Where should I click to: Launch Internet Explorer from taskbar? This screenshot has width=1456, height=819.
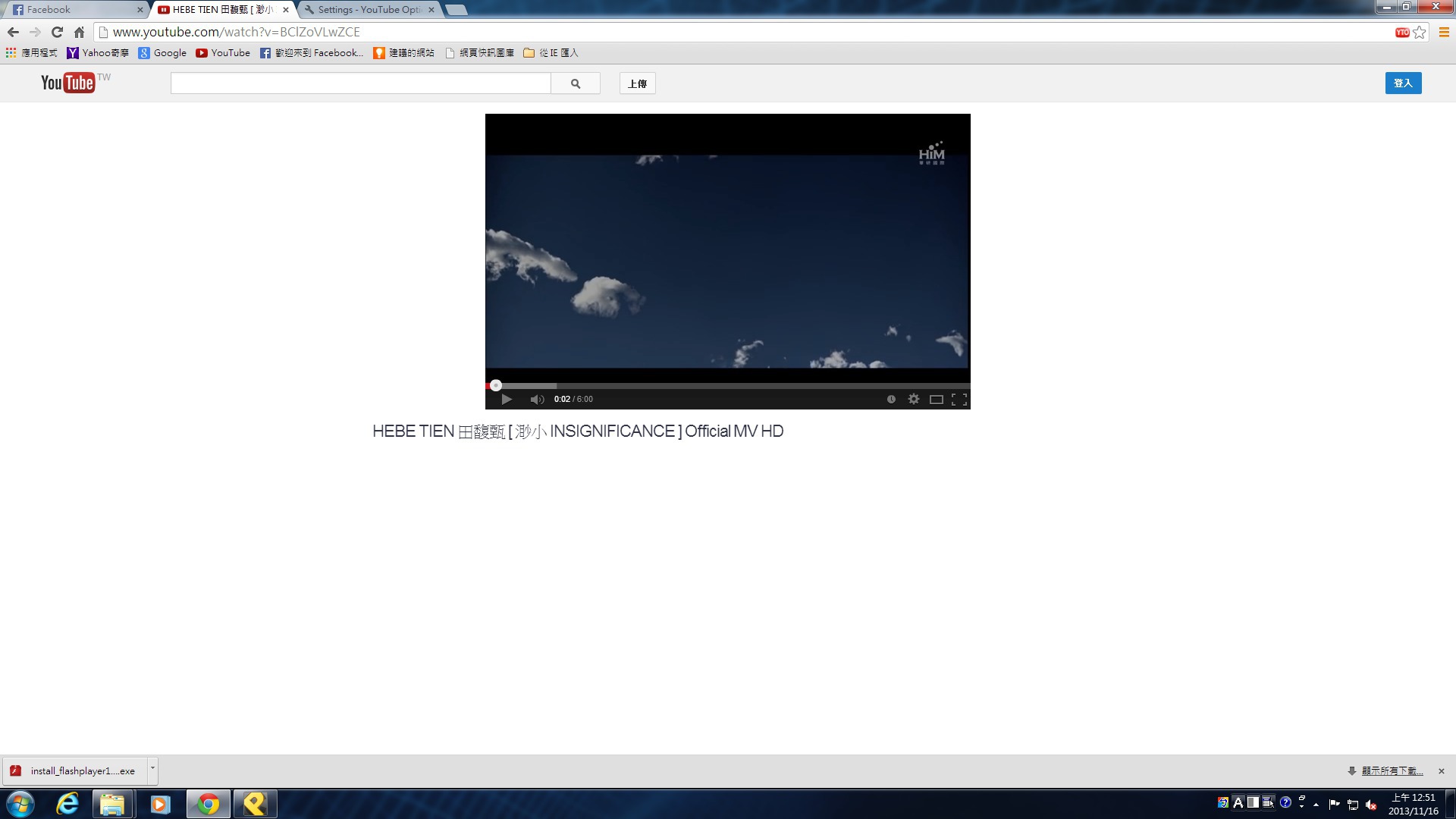pyautogui.click(x=67, y=804)
